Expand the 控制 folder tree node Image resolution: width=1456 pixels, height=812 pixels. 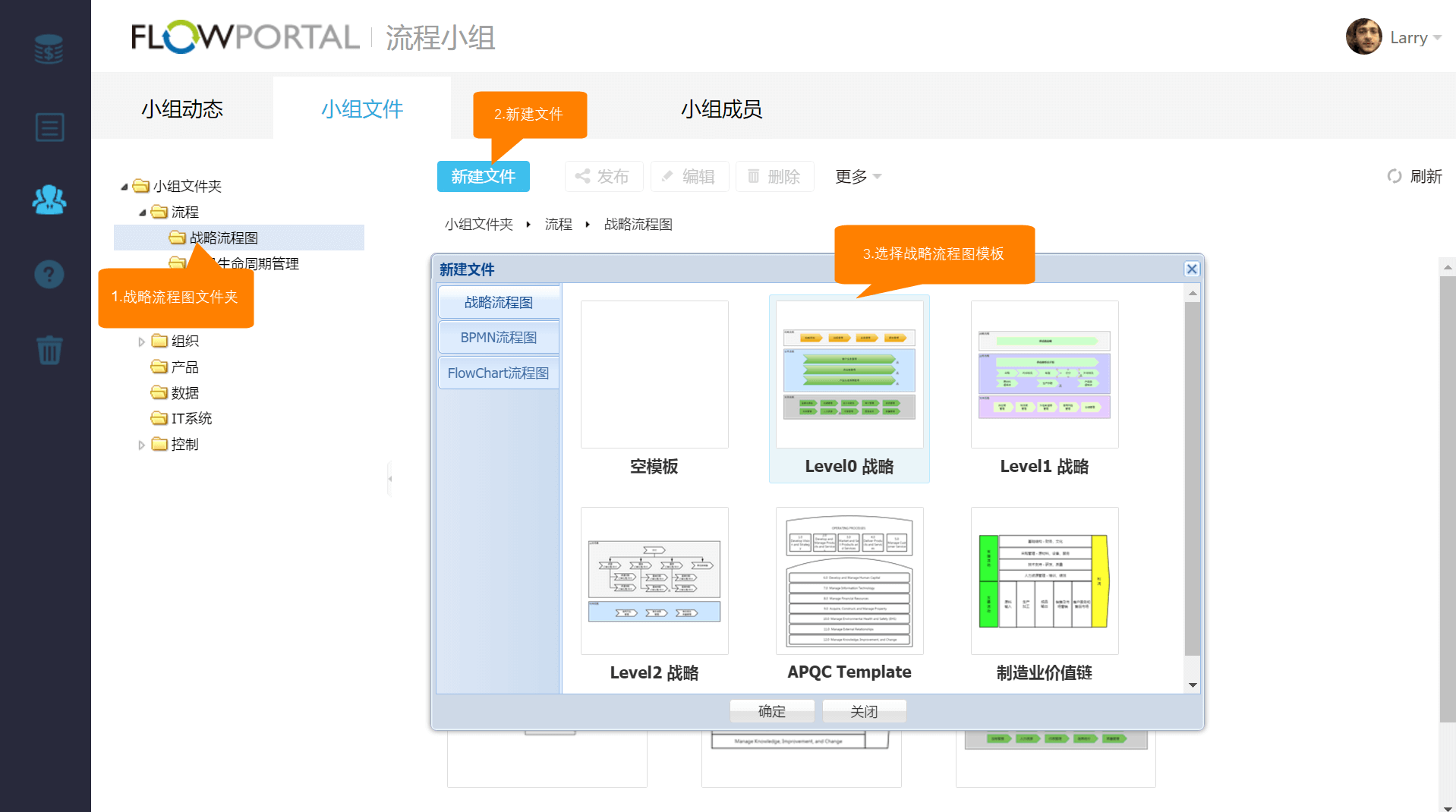[141, 445]
